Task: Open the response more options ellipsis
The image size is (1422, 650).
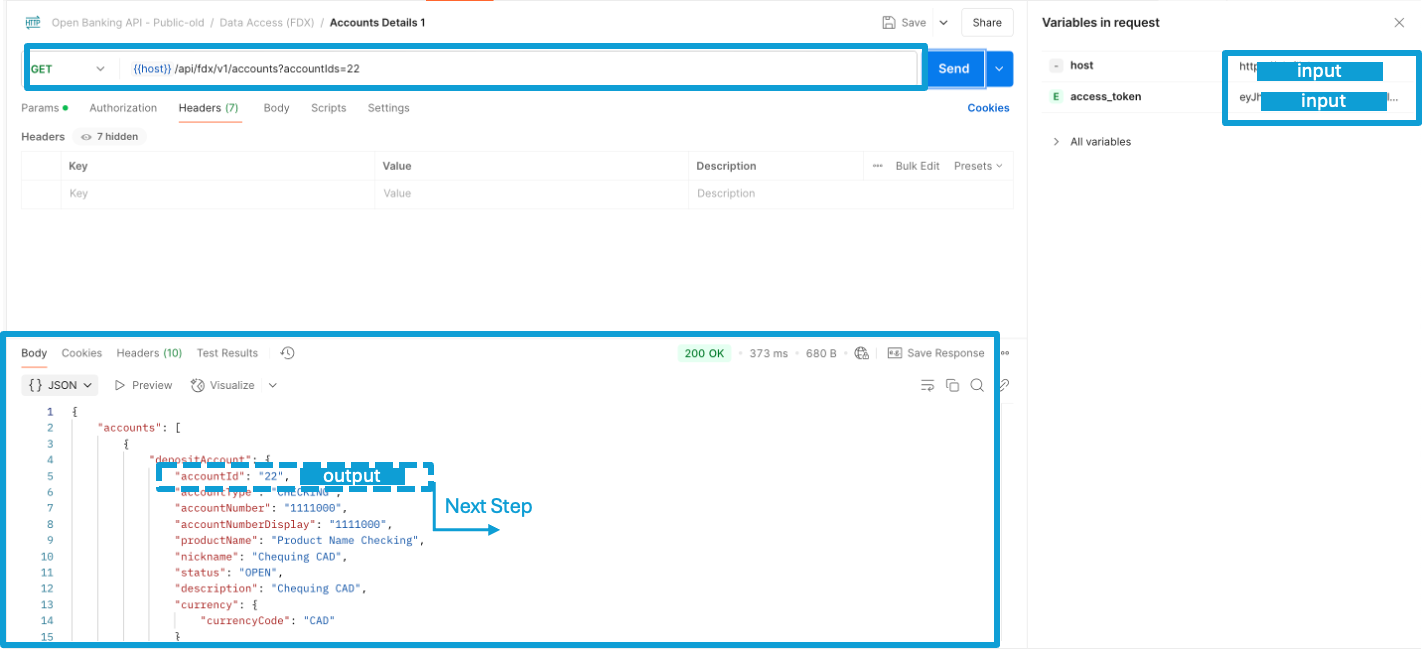Action: (x=1006, y=353)
